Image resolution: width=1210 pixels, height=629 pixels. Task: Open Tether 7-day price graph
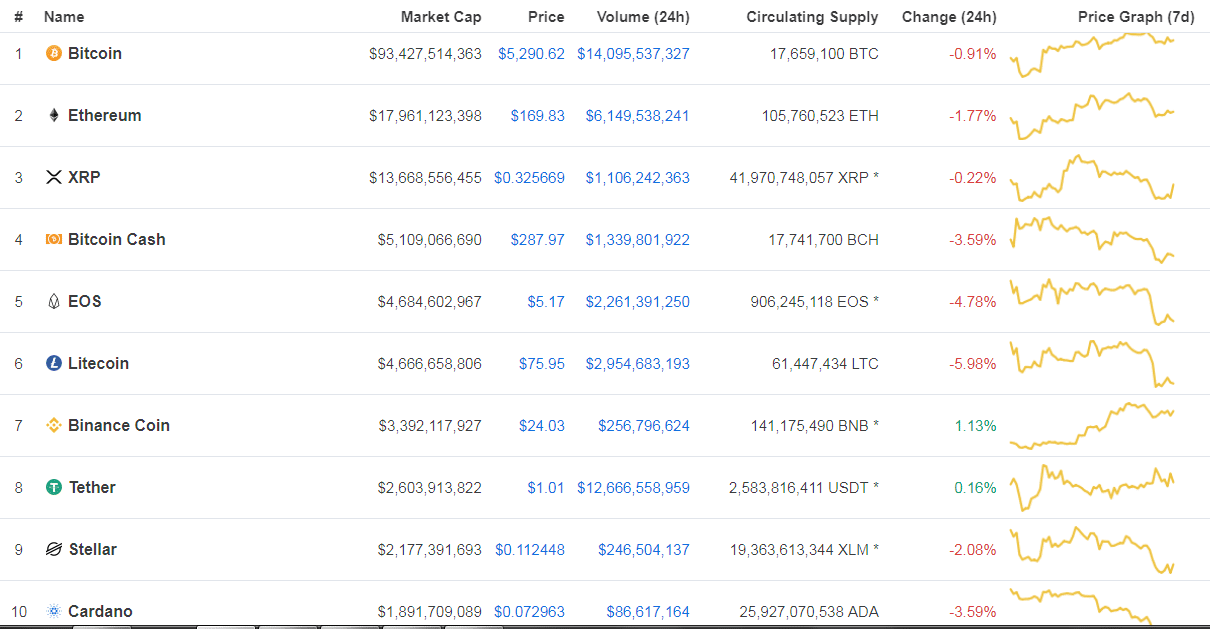(x=1093, y=488)
